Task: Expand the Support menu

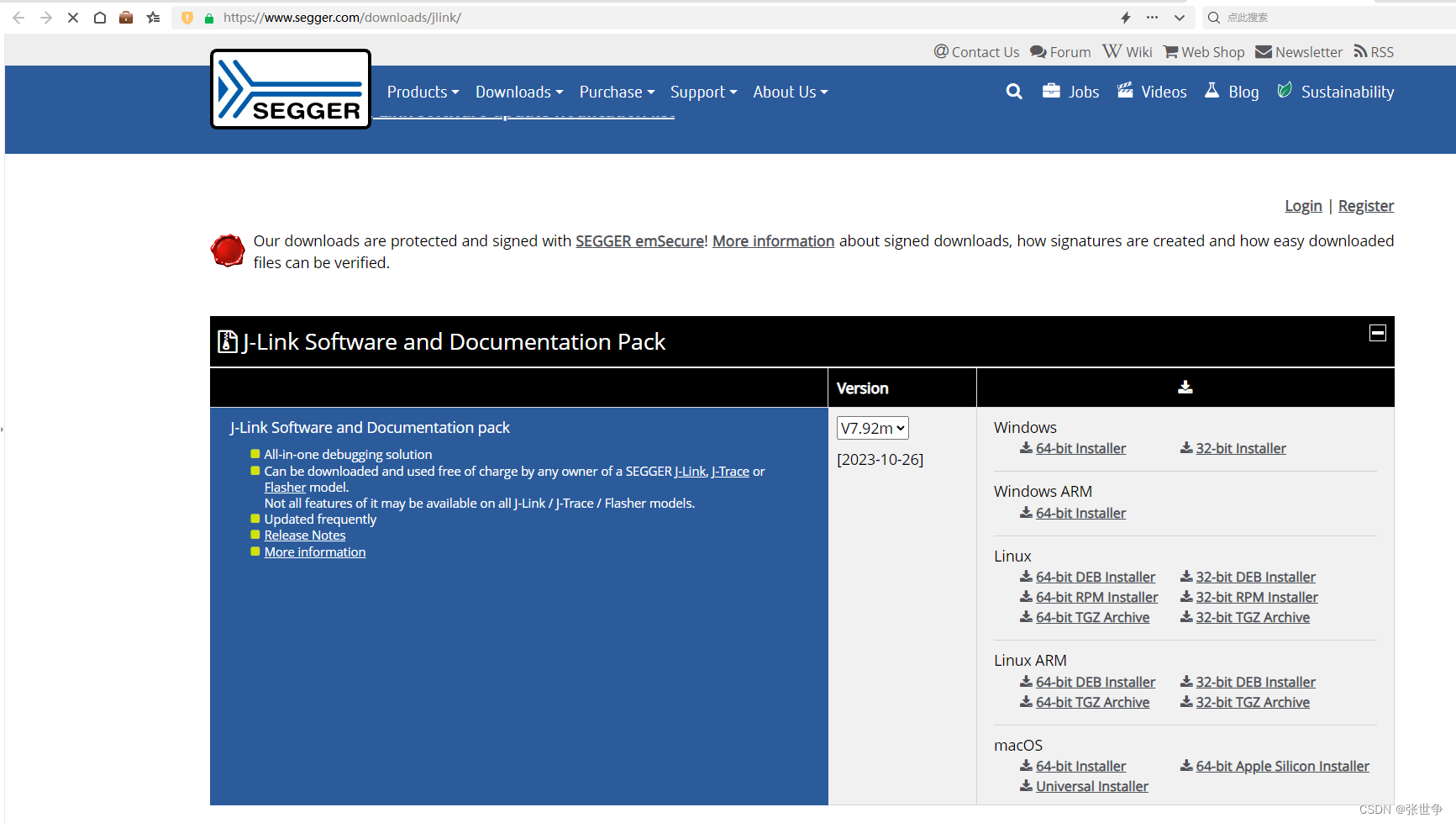Action: pyautogui.click(x=703, y=92)
